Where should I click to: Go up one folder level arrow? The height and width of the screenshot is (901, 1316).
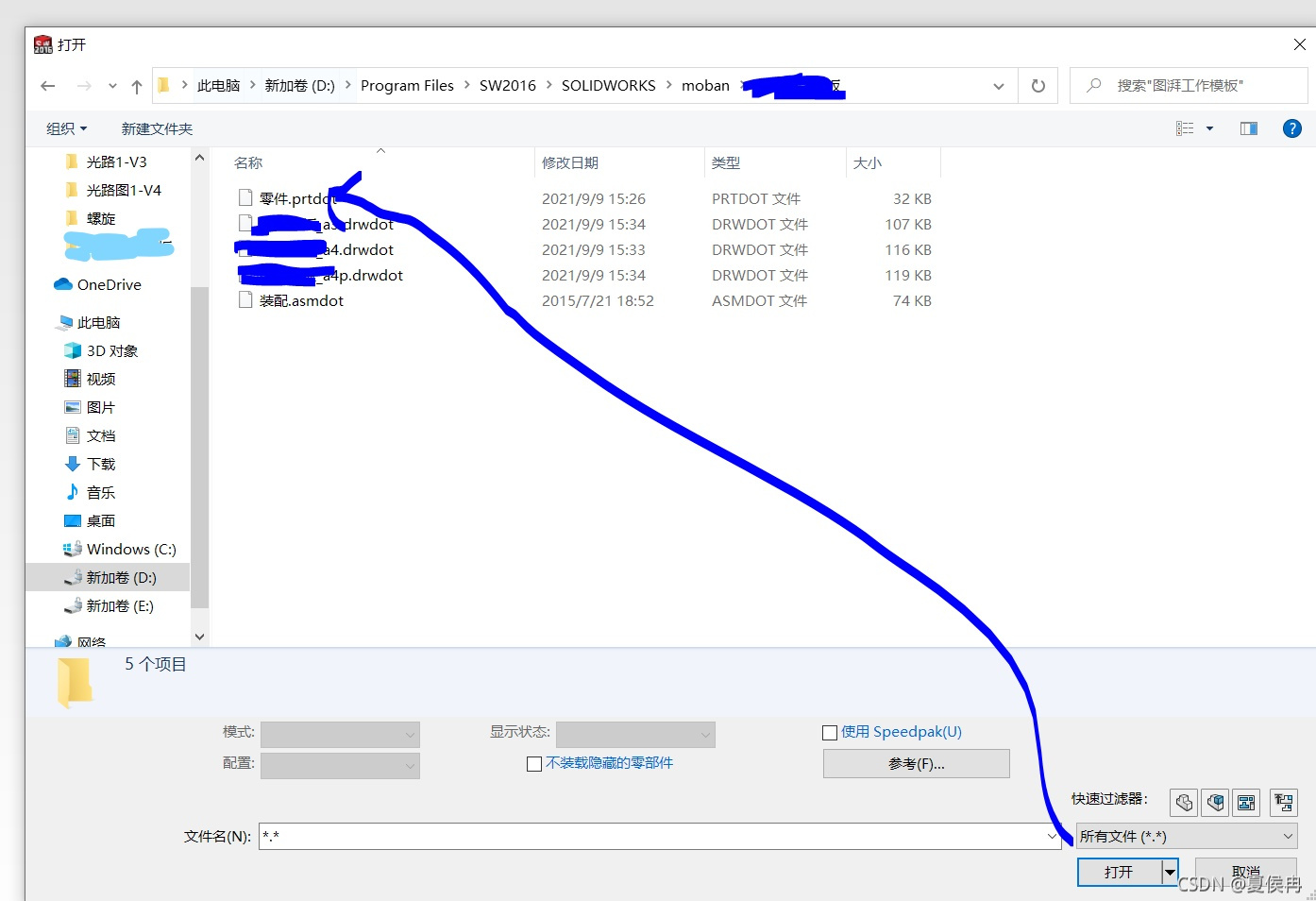pos(137,86)
